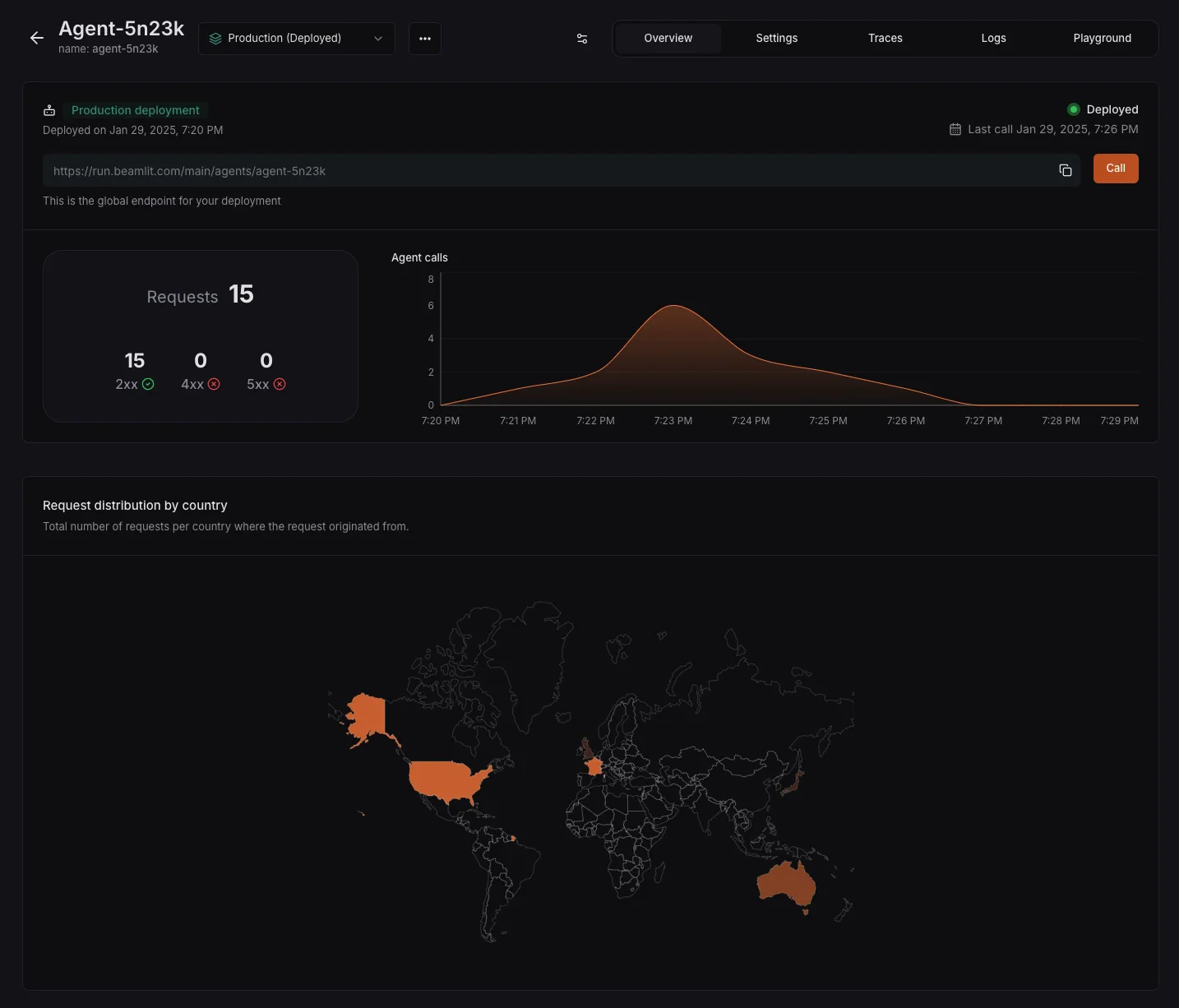This screenshot has width=1179, height=1008.
Task: Open the Traces tab
Action: 885,38
